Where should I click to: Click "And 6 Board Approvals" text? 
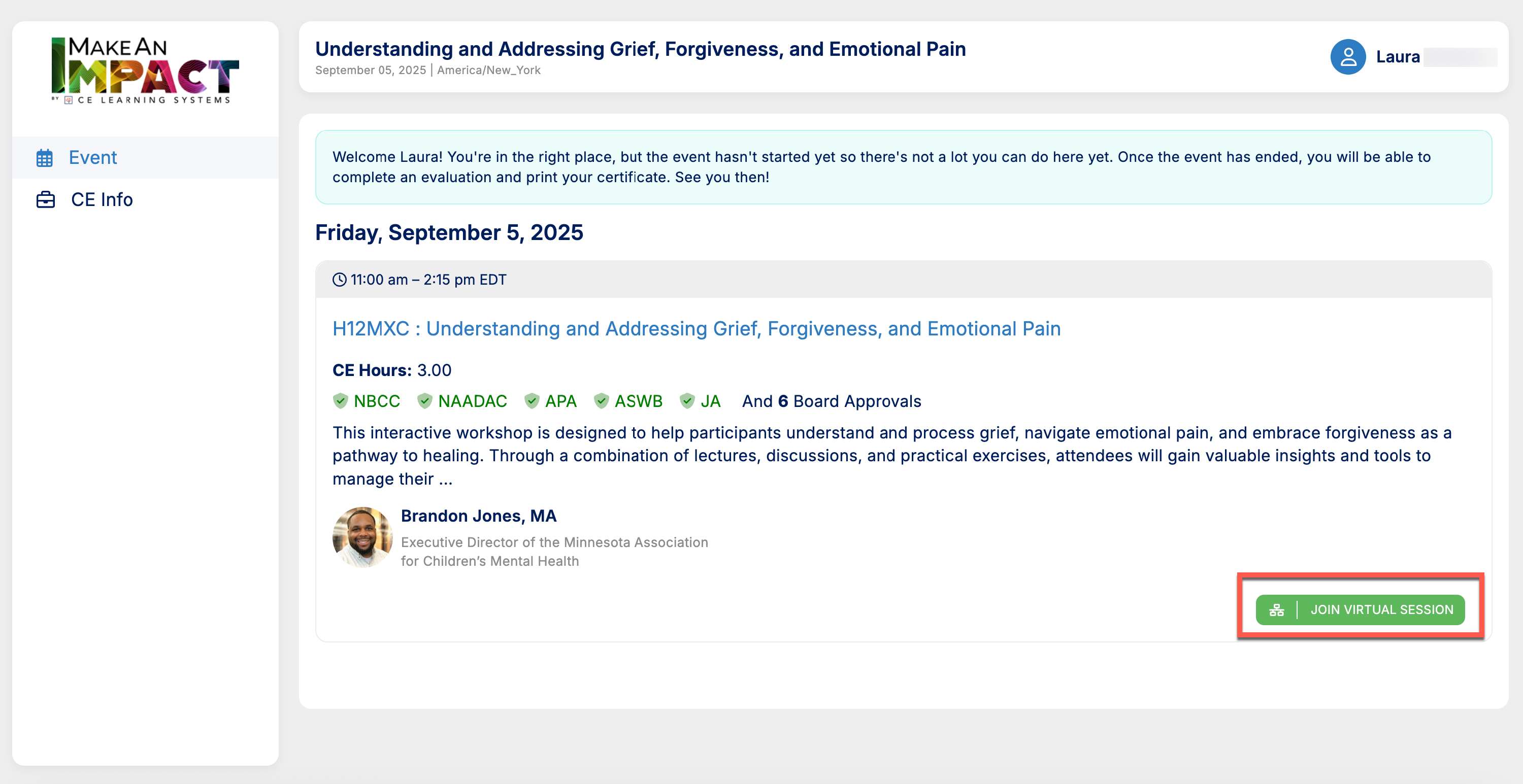coord(831,401)
